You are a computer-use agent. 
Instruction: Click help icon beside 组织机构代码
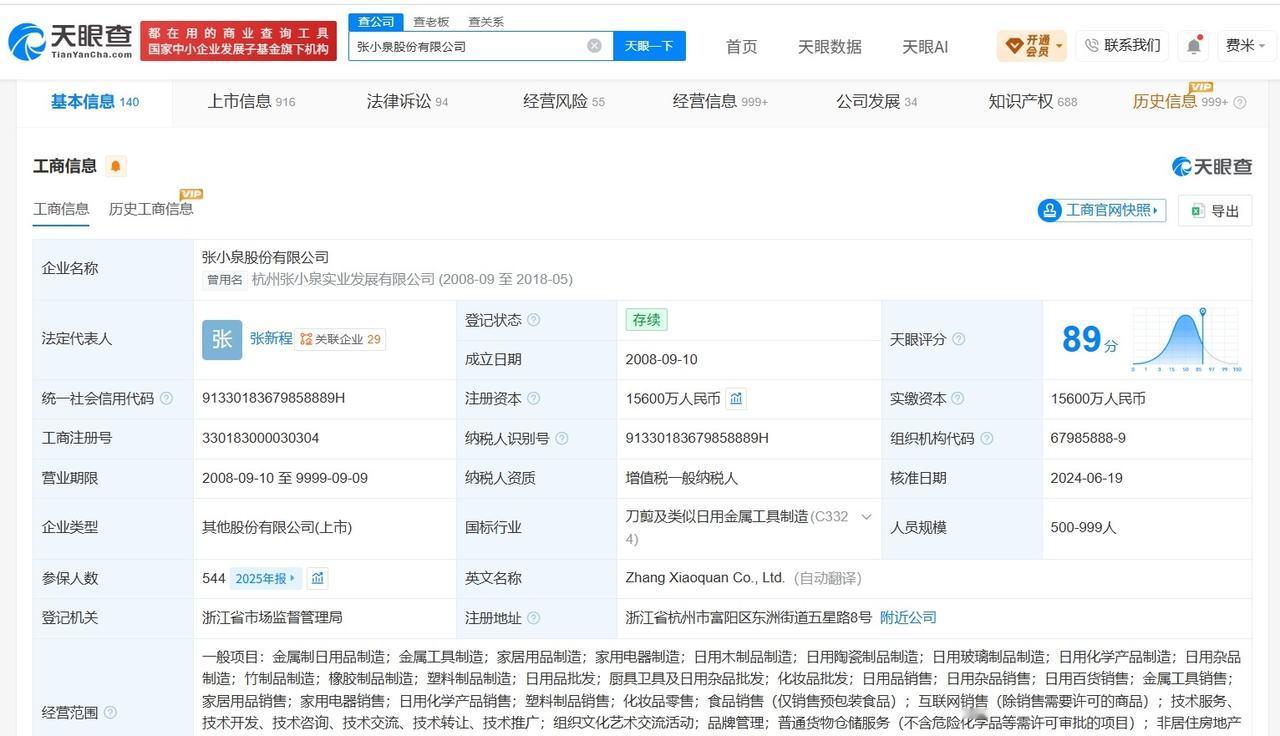986,439
